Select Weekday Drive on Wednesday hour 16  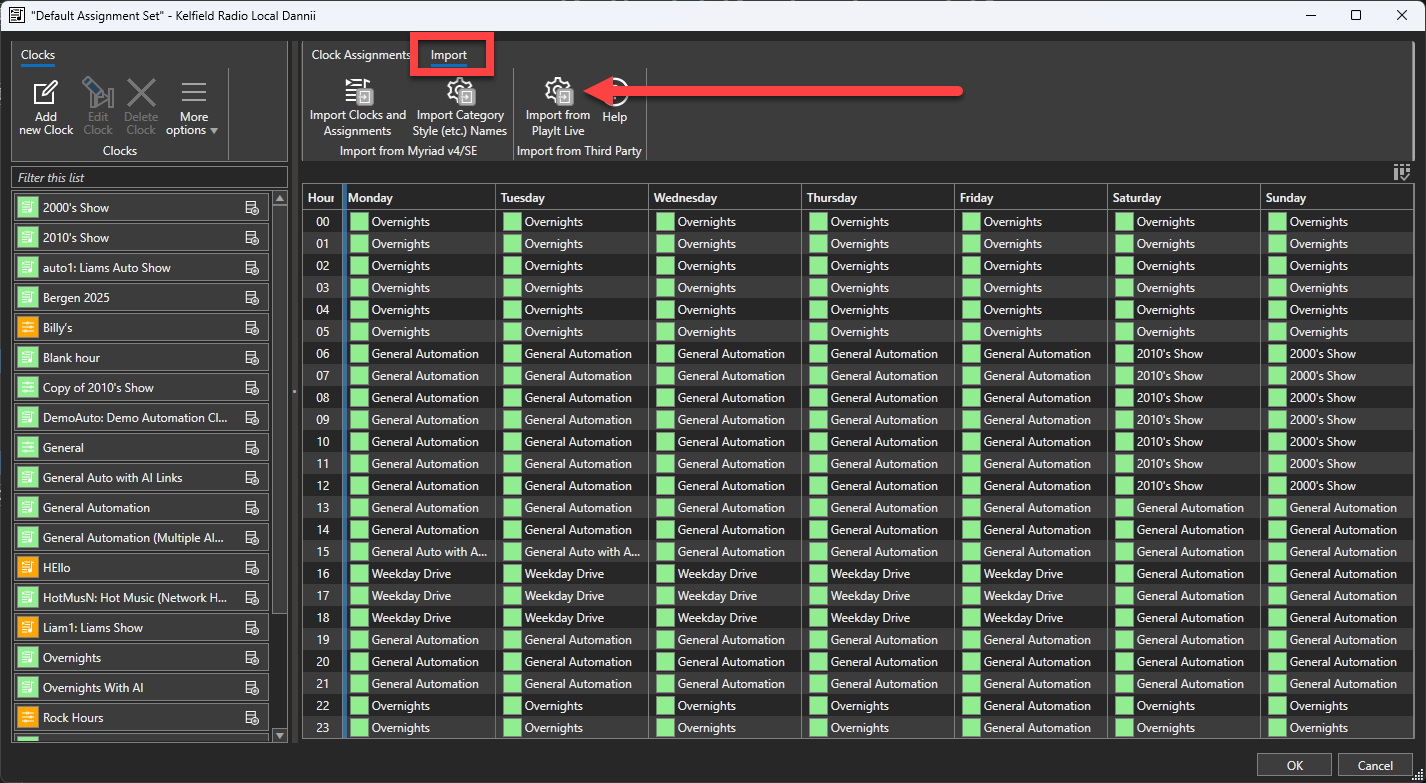coord(716,574)
